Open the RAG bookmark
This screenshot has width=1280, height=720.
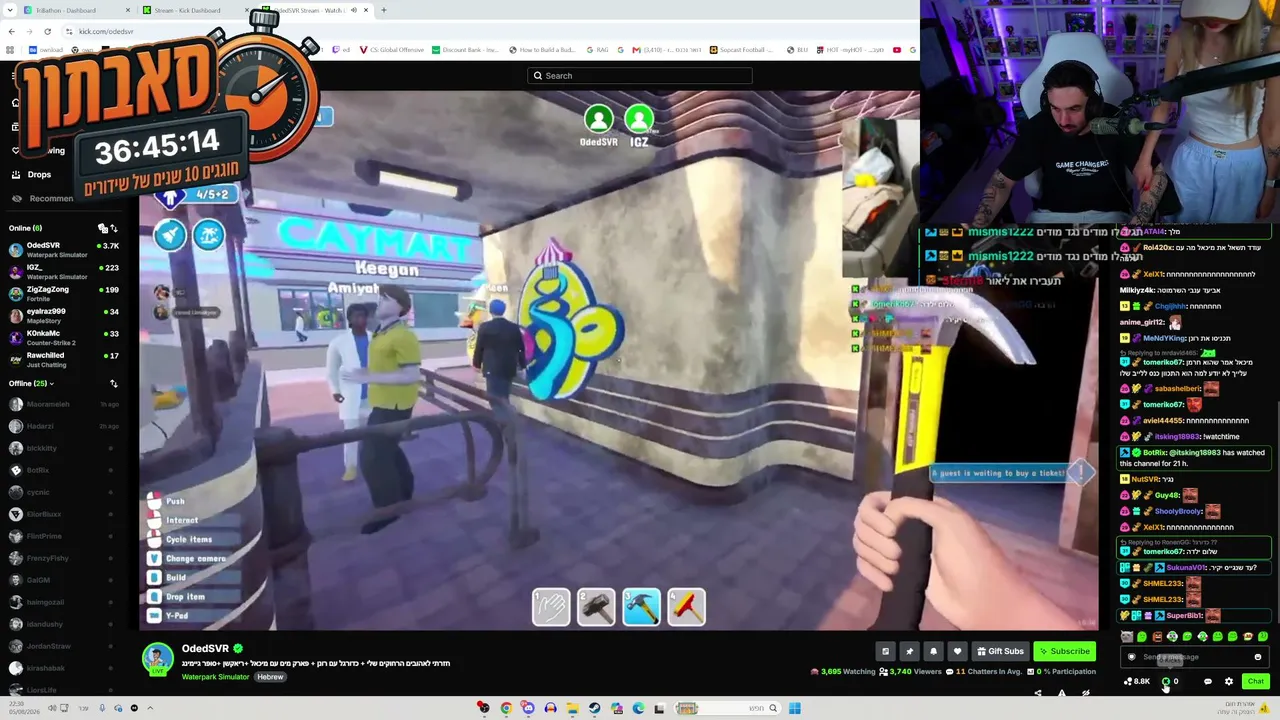coord(598,50)
